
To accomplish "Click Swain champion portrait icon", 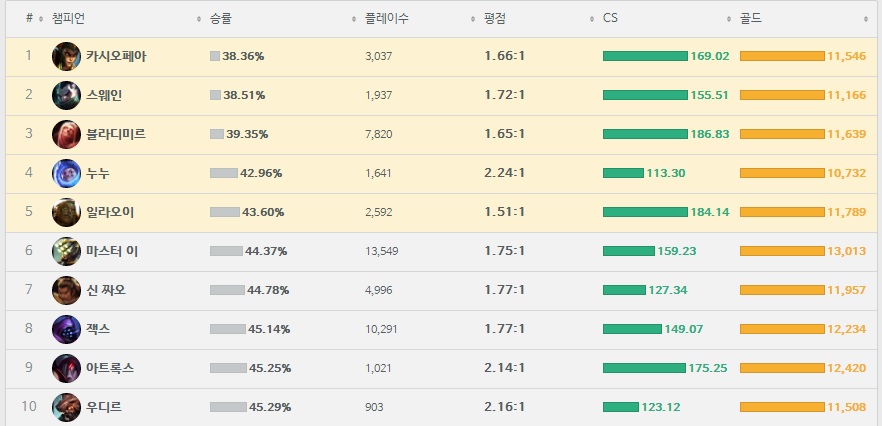I will 66,95.
